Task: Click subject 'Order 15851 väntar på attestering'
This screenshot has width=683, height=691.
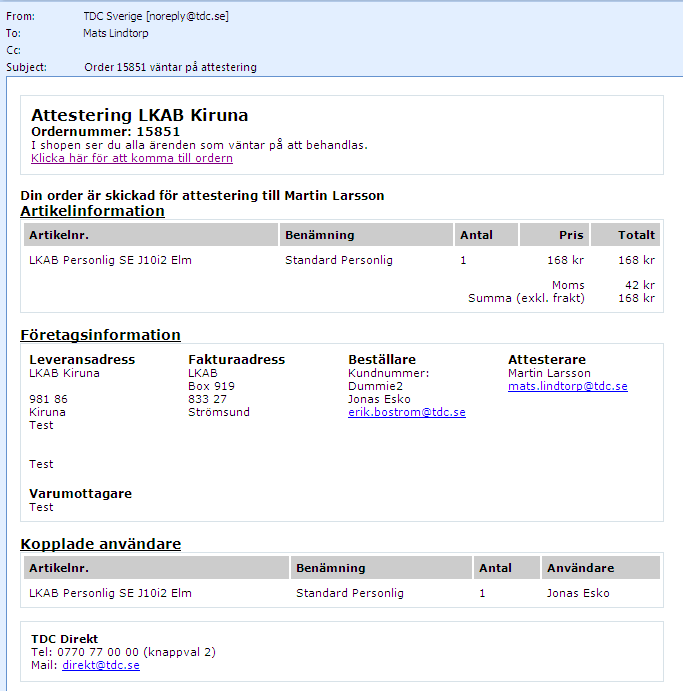Action: 170,67
